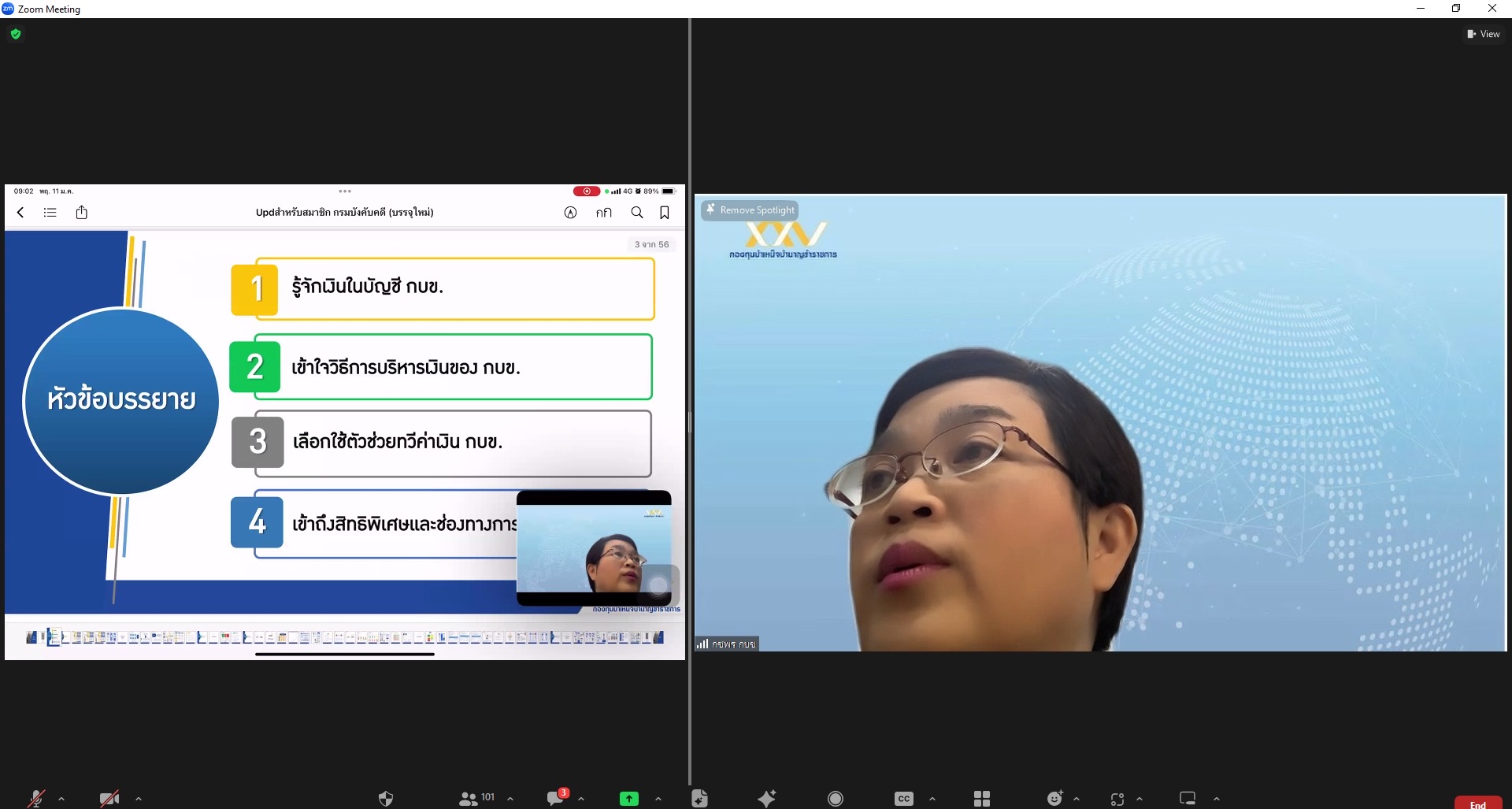Open the Apps icon in toolbar
1512x809 pixels.
[x=1117, y=799]
